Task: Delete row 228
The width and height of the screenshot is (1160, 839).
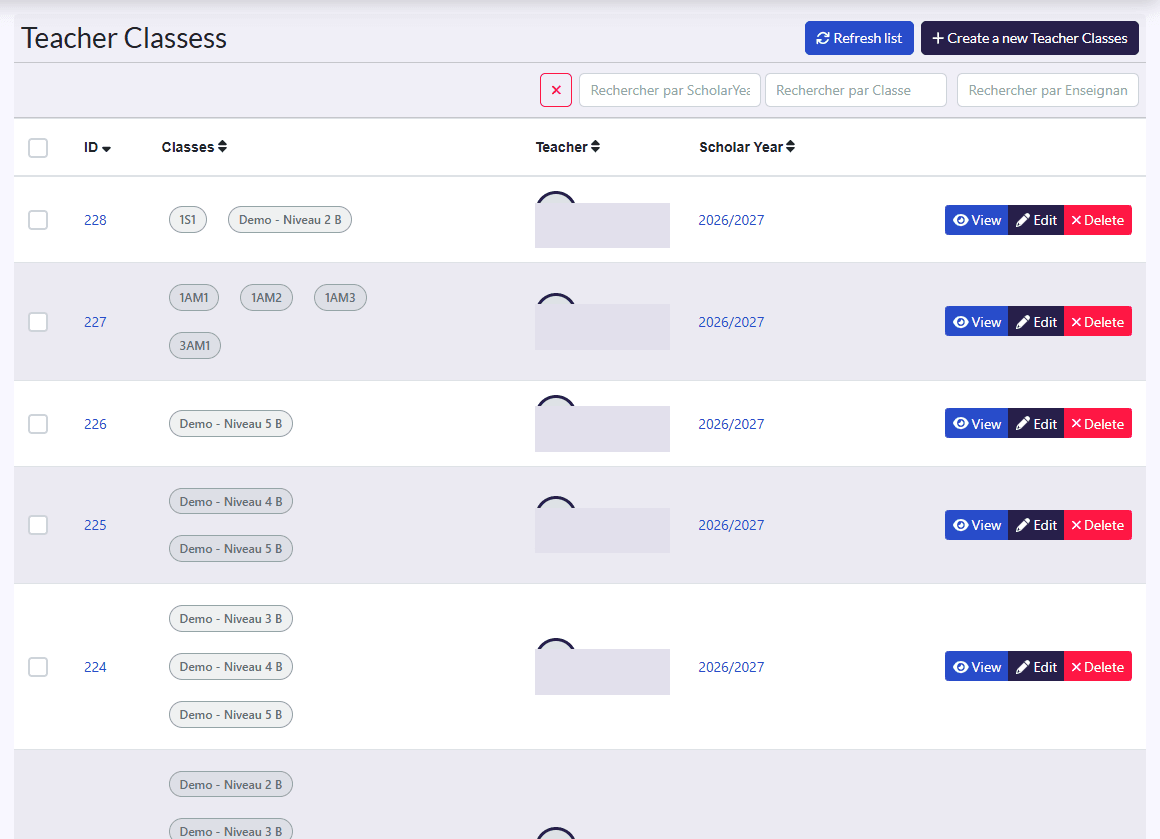Action: (x=1098, y=220)
